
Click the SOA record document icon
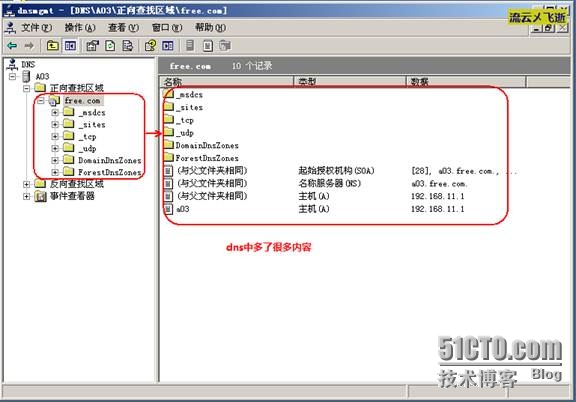(x=168, y=171)
